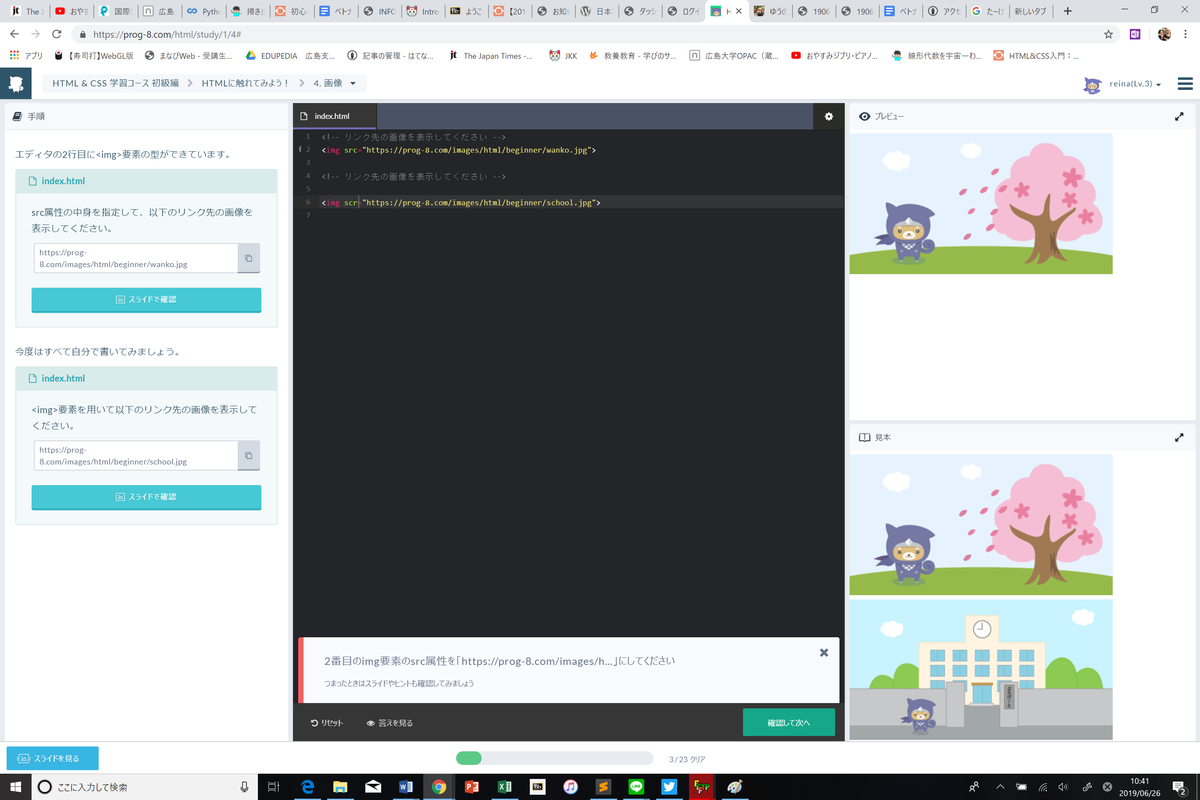Image resolution: width=1200 pixels, height=800 pixels.
Task: Open Microsoft Edge from taskbar
Action: pos(309,787)
